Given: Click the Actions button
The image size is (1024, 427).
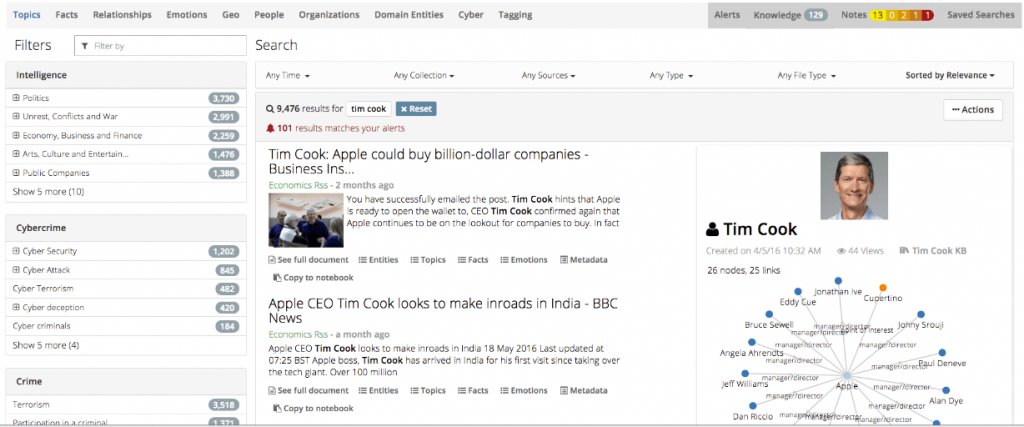Looking at the screenshot, I should coord(973,109).
